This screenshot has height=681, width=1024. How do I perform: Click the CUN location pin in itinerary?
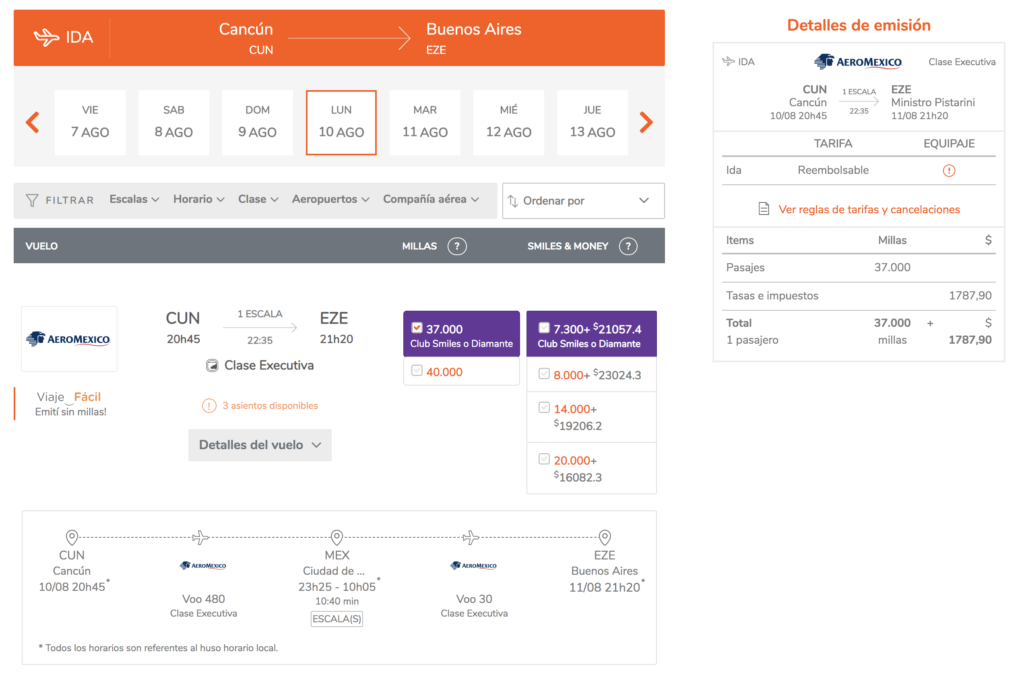point(72,537)
